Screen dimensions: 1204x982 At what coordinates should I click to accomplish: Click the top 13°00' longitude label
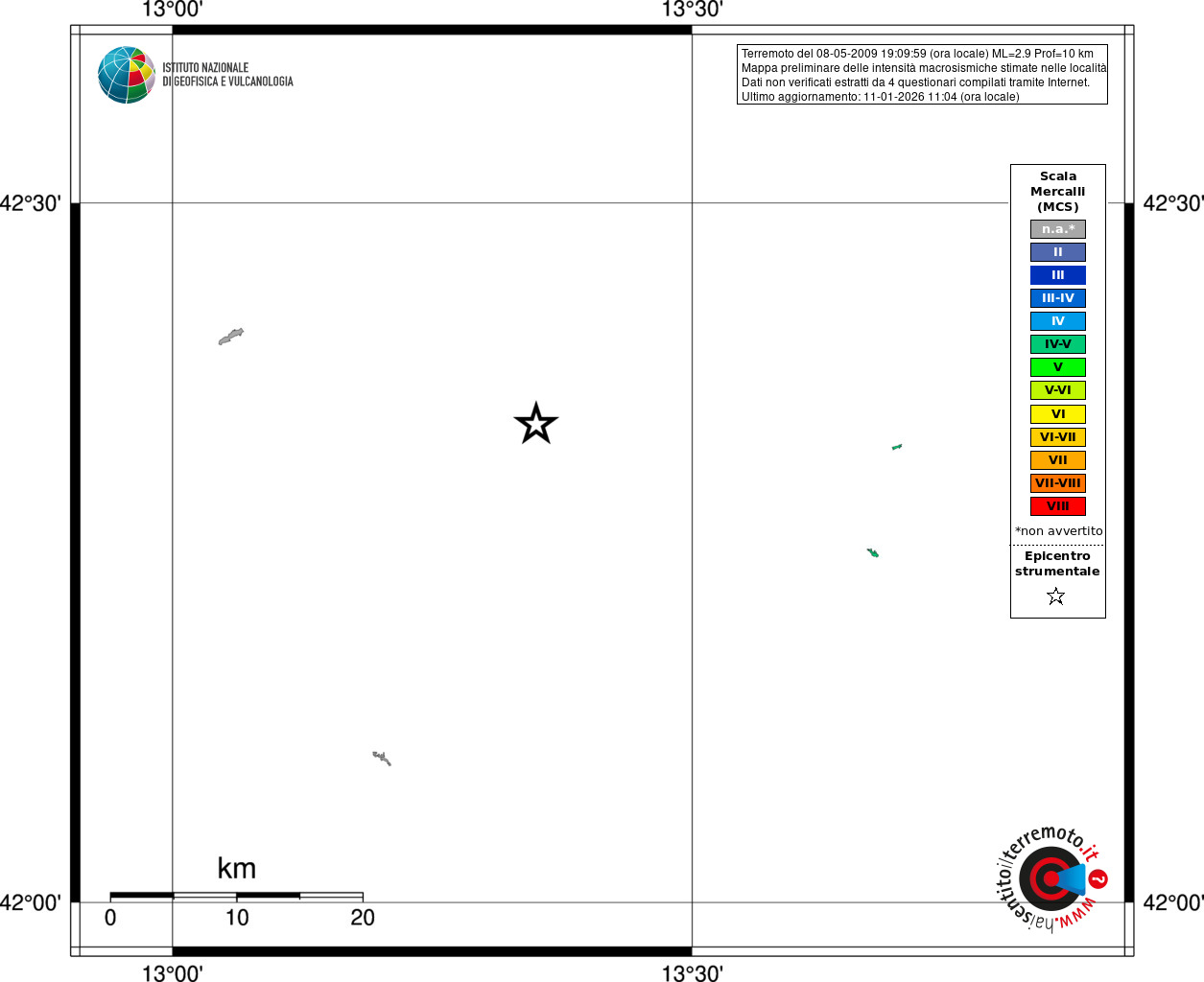tap(173, 10)
